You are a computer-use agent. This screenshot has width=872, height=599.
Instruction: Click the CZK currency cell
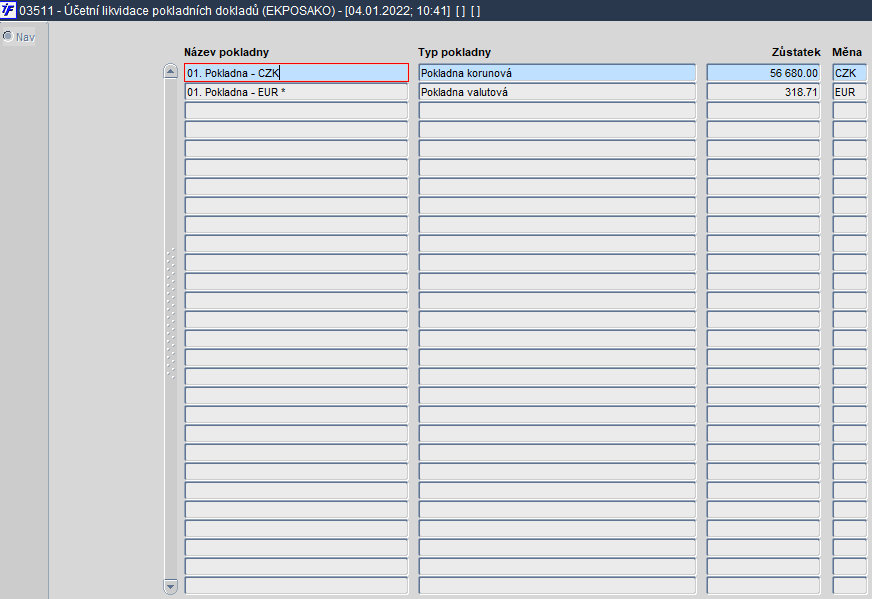click(x=850, y=73)
